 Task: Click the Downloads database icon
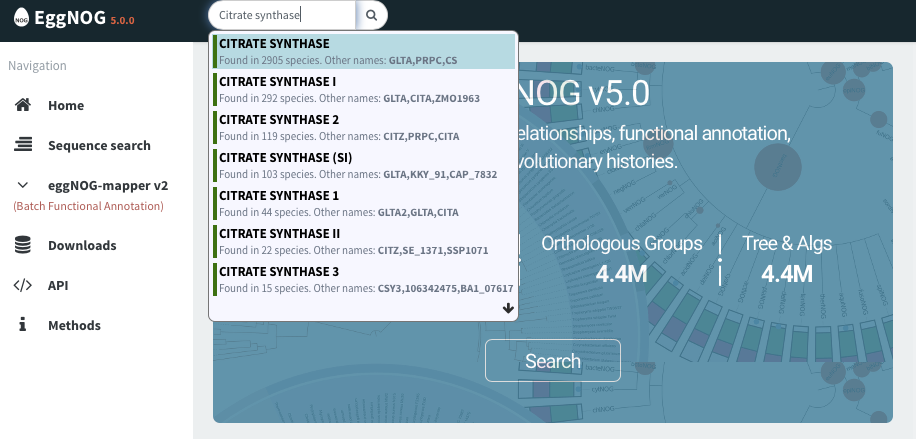(23, 245)
